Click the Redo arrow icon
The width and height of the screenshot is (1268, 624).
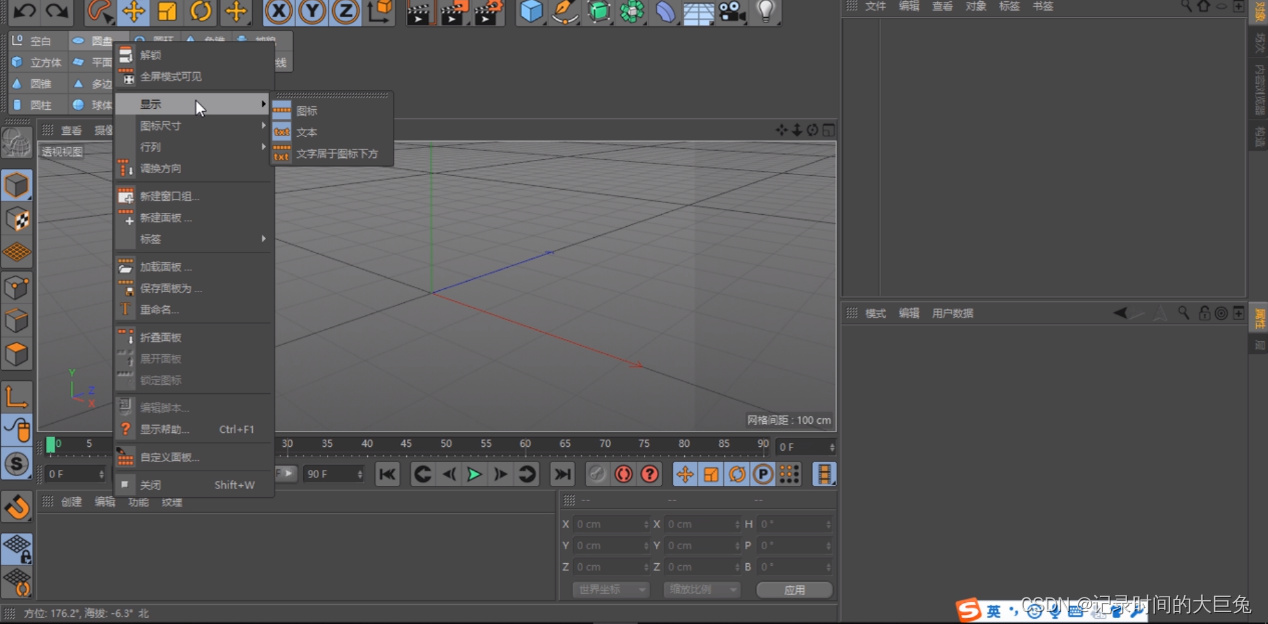58,11
